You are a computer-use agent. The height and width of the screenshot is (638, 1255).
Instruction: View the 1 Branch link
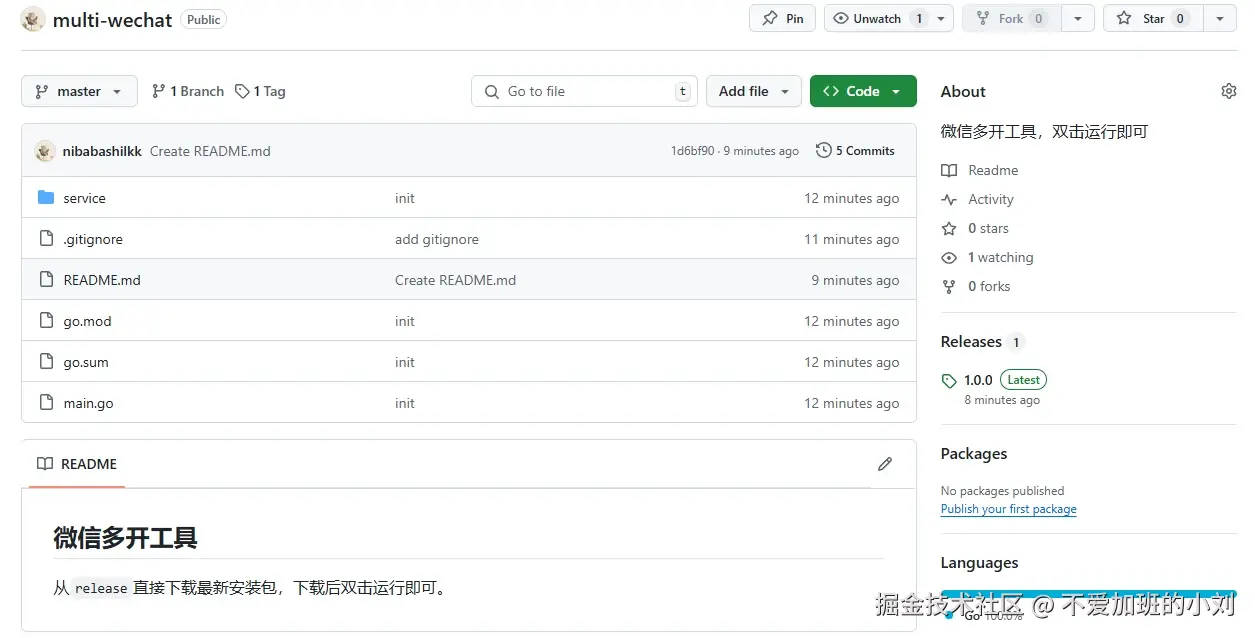188,91
